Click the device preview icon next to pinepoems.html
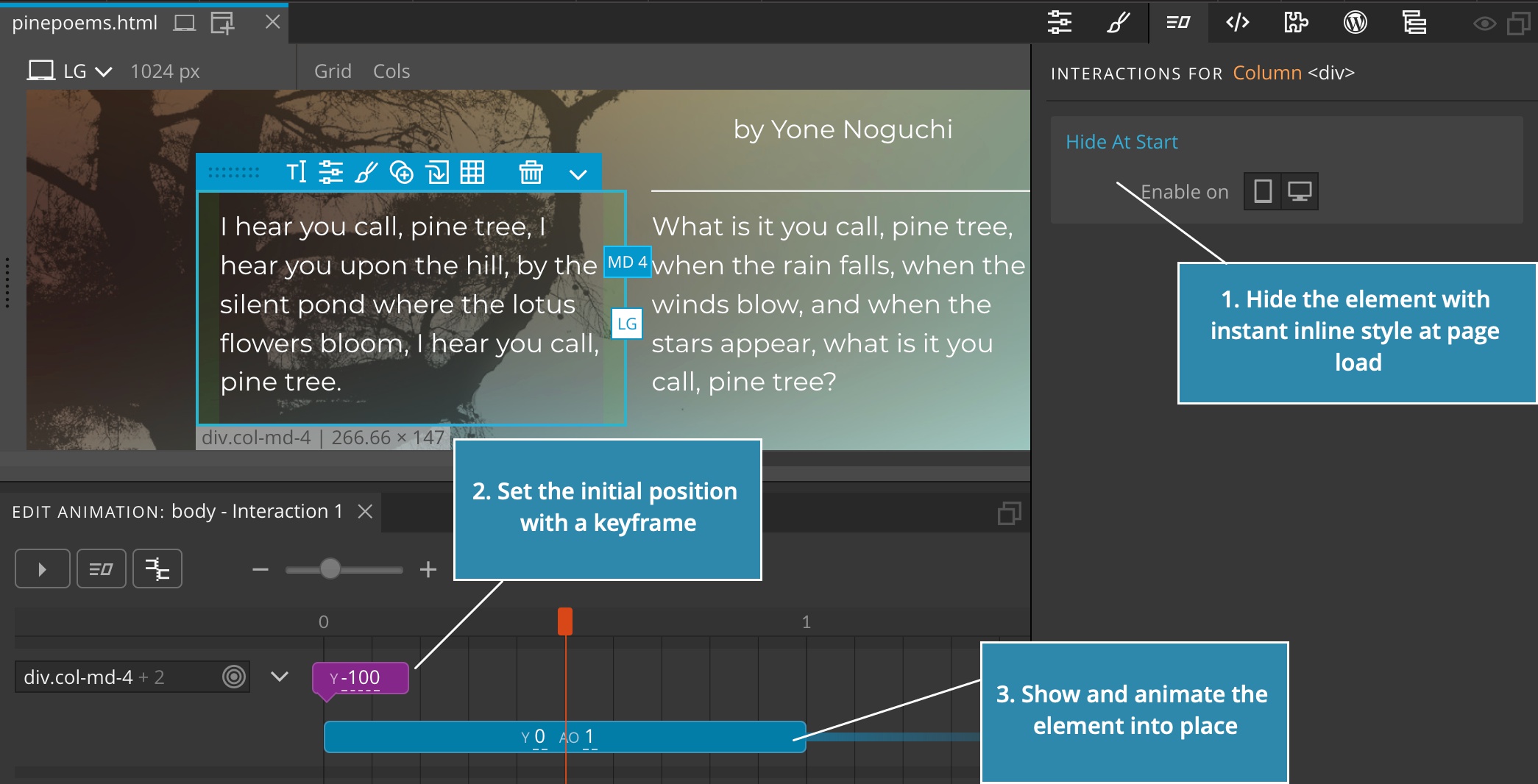Screen dimensions: 1538x784 tap(184, 23)
